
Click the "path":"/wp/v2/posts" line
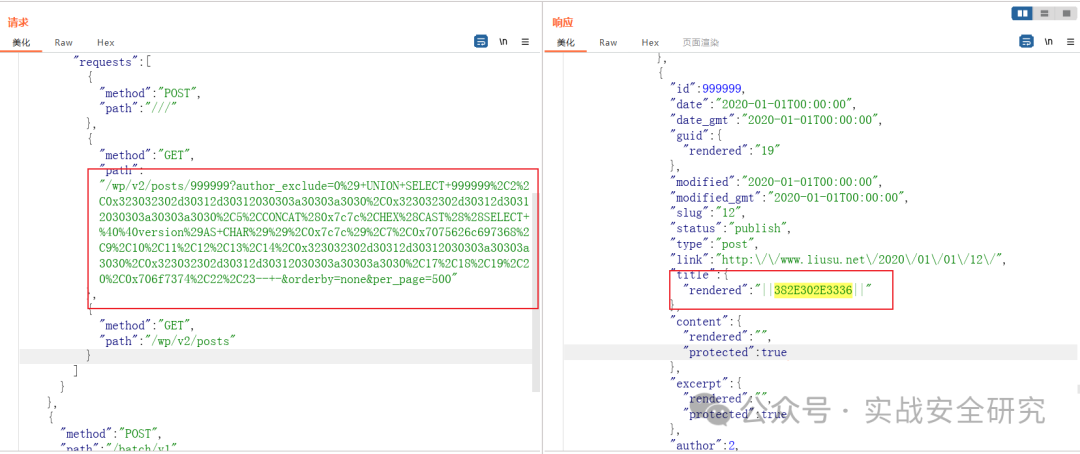pyautogui.click(x=168, y=340)
